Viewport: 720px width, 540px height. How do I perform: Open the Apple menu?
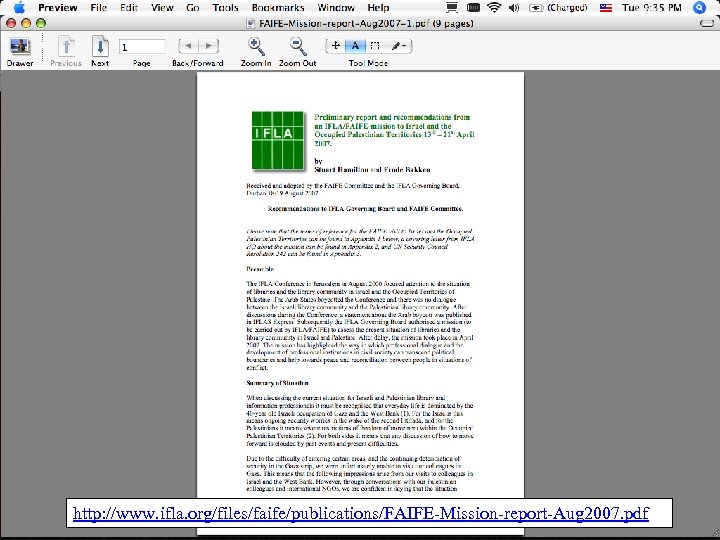[19, 7]
